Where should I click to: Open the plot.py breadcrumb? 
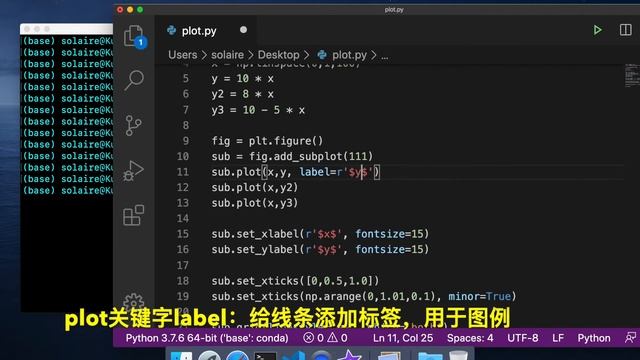349,55
